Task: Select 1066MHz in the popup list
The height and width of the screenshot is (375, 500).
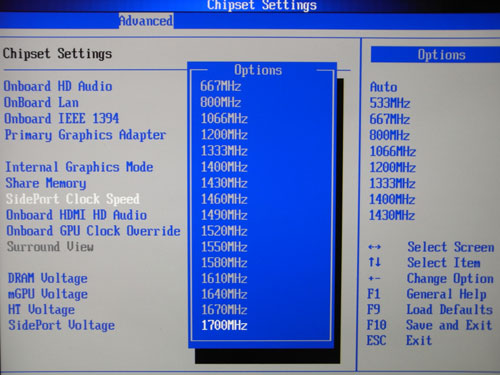Action: coord(224,118)
